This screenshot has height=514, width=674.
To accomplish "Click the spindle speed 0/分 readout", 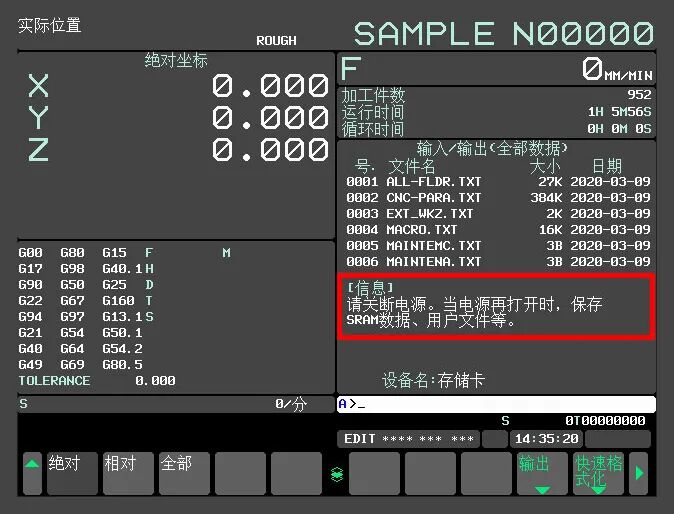I will pos(291,404).
